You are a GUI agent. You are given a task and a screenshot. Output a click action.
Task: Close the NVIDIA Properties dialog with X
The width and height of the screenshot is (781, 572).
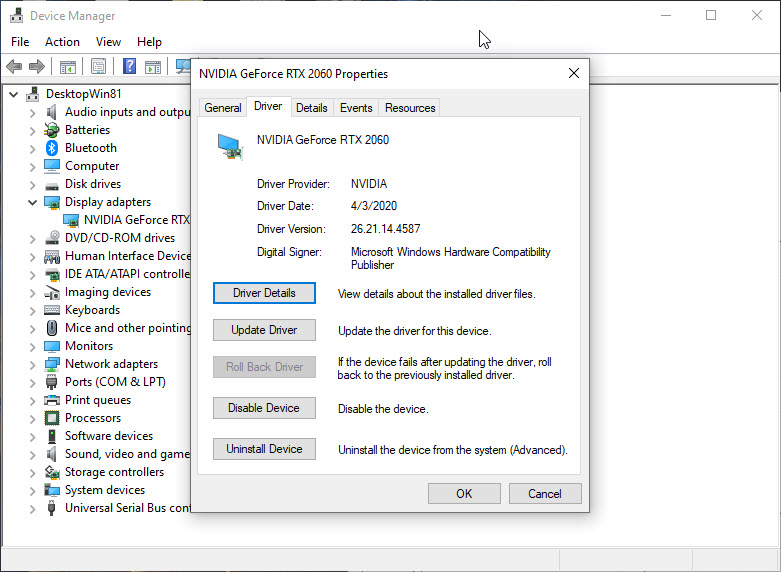click(x=574, y=73)
